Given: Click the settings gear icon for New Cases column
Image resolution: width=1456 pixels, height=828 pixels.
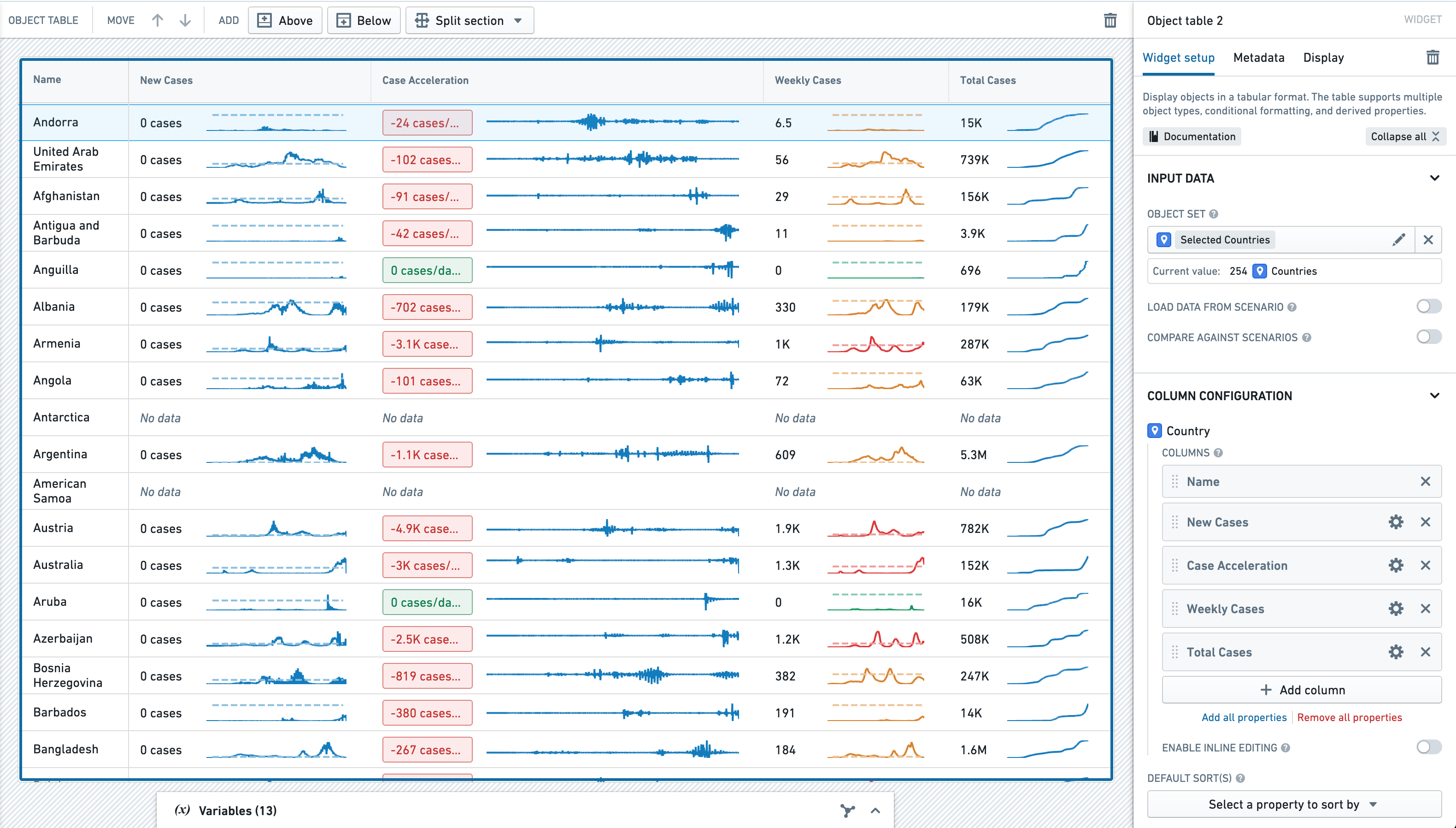Looking at the screenshot, I should (x=1396, y=522).
